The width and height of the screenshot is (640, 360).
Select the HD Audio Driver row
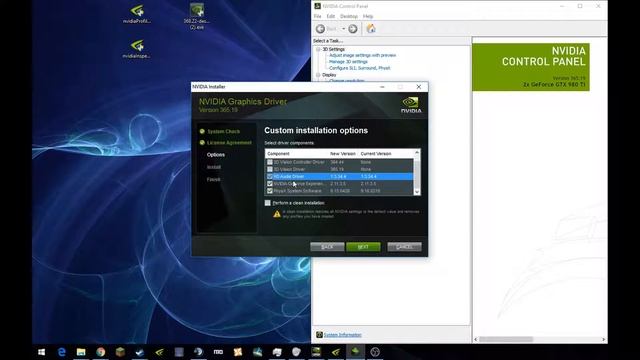coord(339,176)
